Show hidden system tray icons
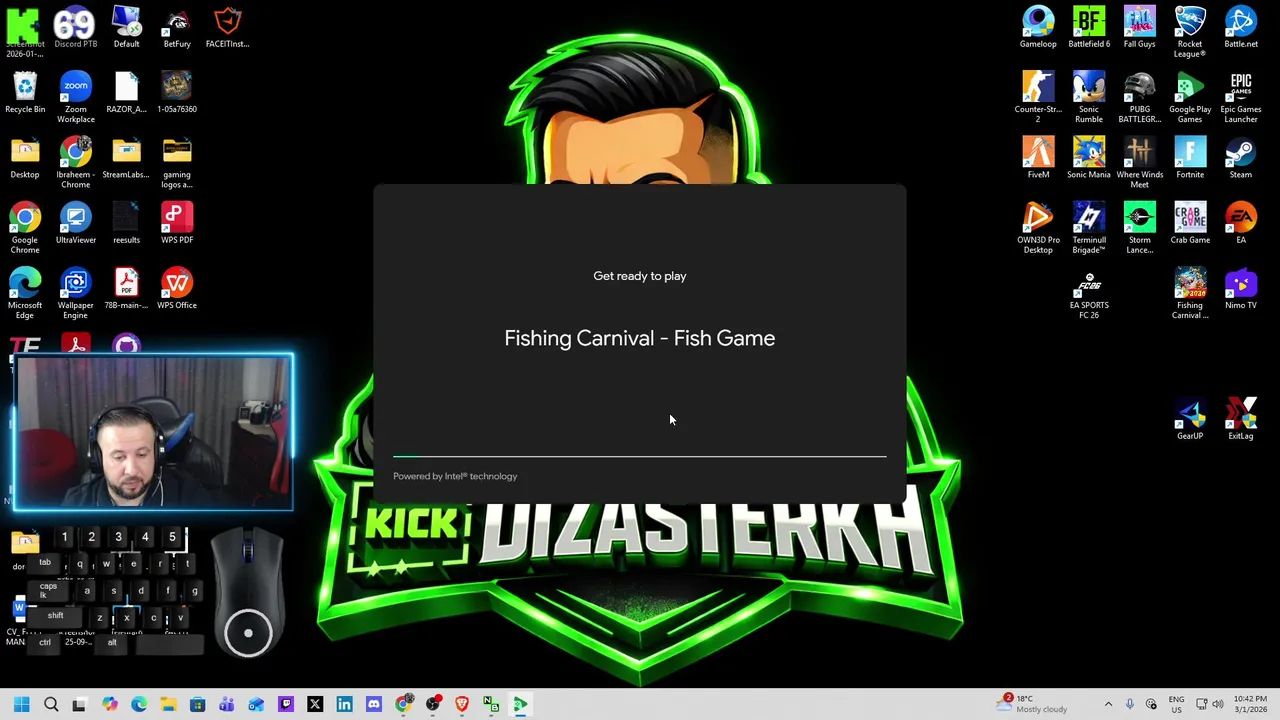Screen dimensions: 1280x720 click(x=1108, y=704)
